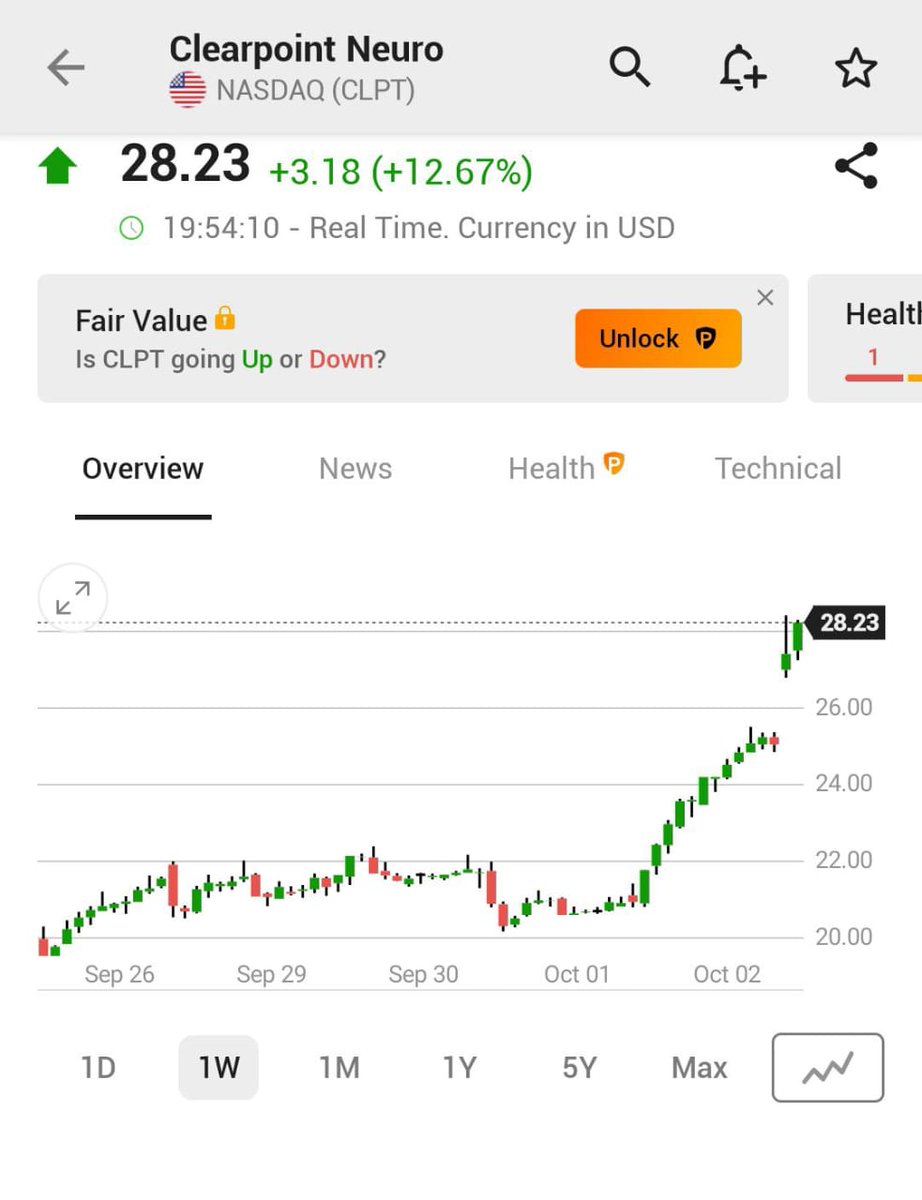Tap the Sep 29 date label
The height and width of the screenshot is (1200, 922).
(x=271, y=975)
